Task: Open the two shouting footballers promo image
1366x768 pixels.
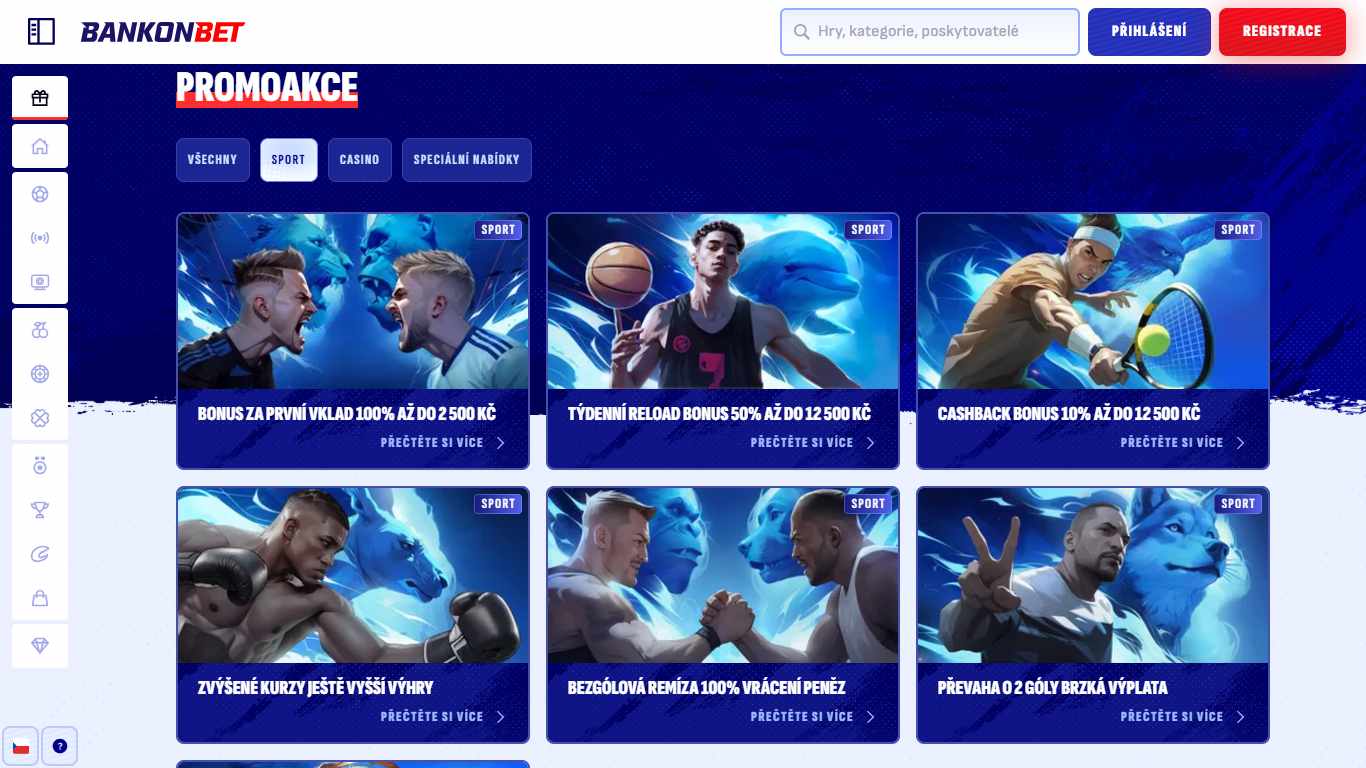Action: (x=353, y=302)
